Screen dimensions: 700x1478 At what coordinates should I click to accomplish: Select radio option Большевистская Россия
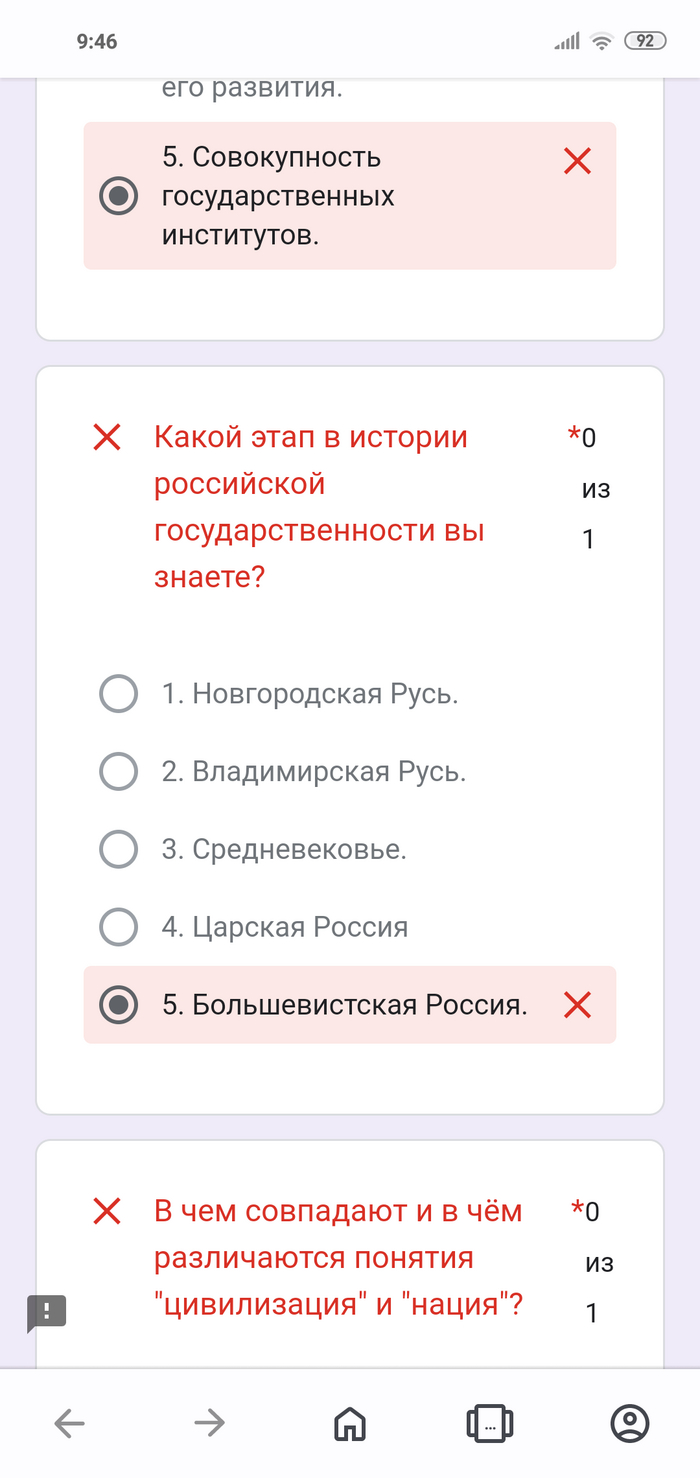(118, 1005)
